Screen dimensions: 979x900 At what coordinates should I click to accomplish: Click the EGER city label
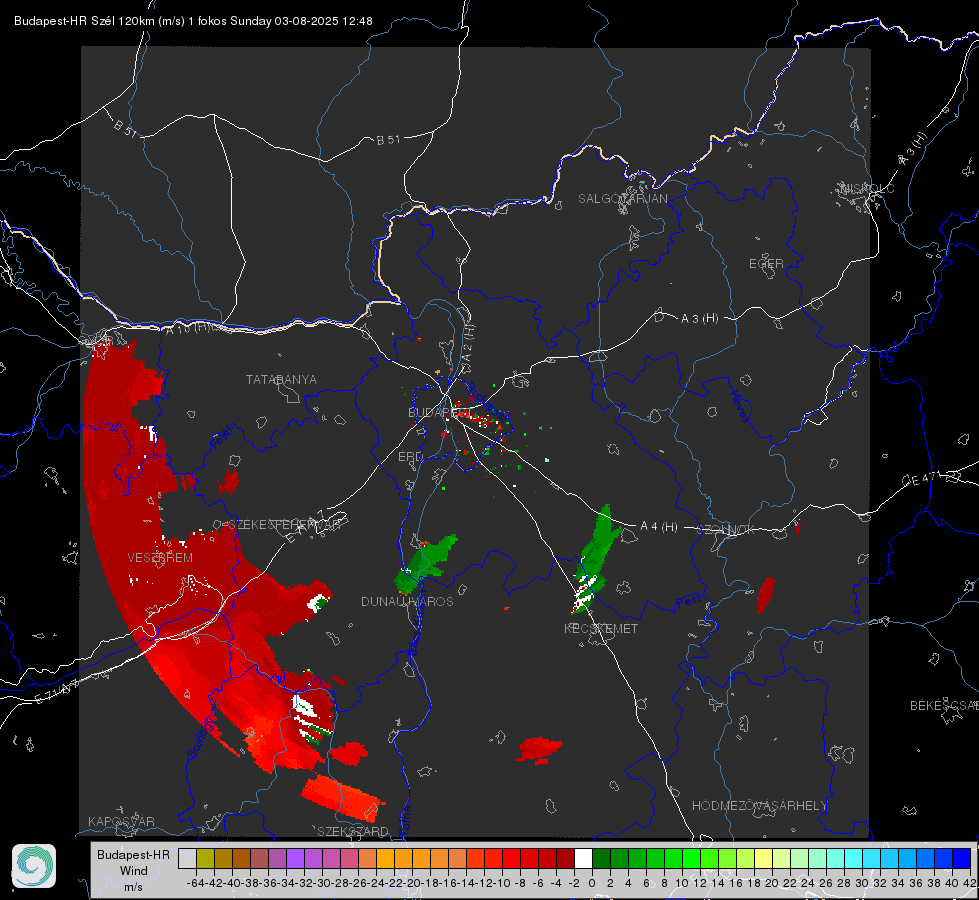point(766,264)
